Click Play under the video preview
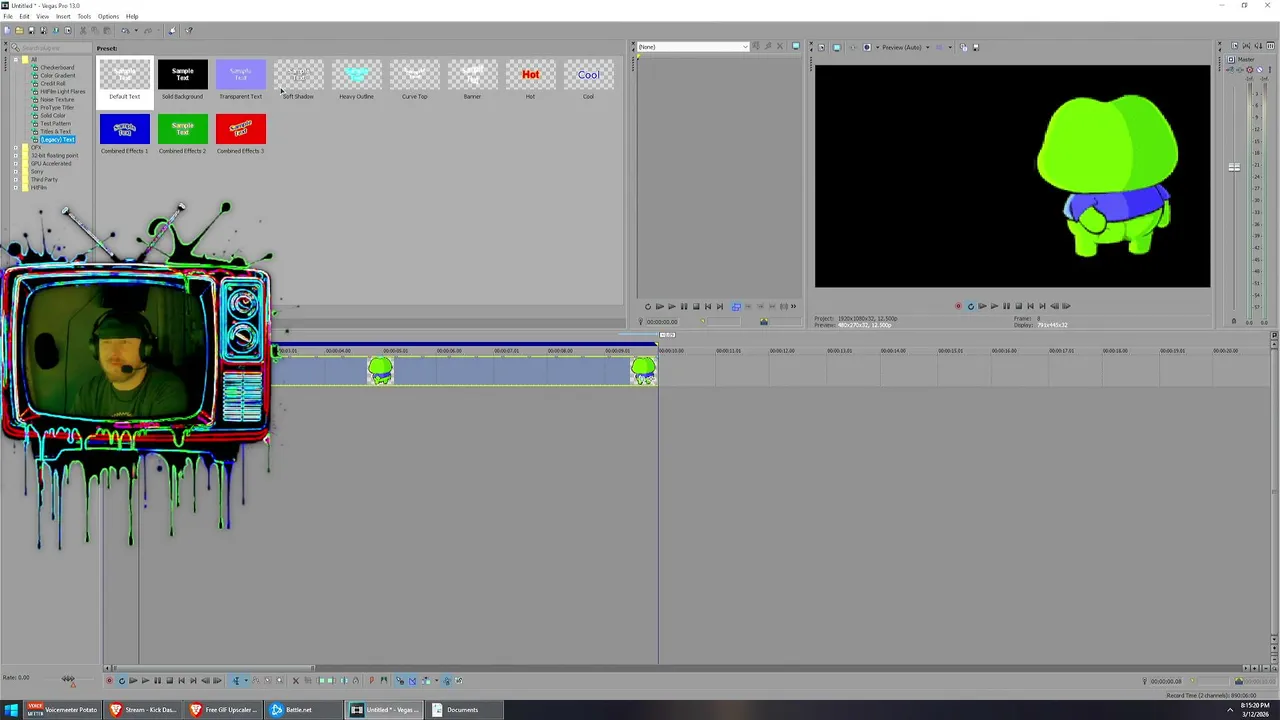The height and width of the screenshot is (720, 1280). point(994,306)
